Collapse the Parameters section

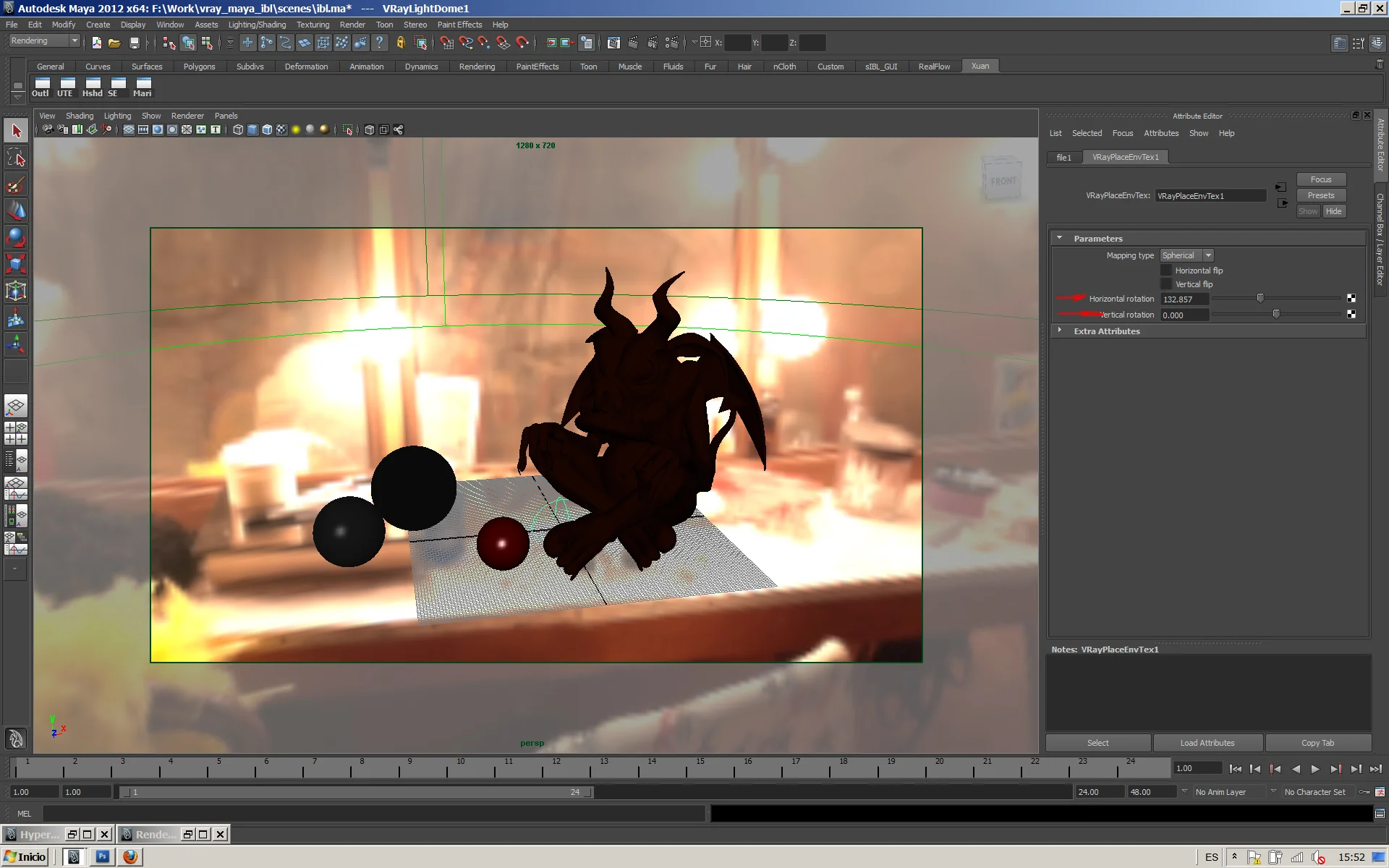(1059, 238)
